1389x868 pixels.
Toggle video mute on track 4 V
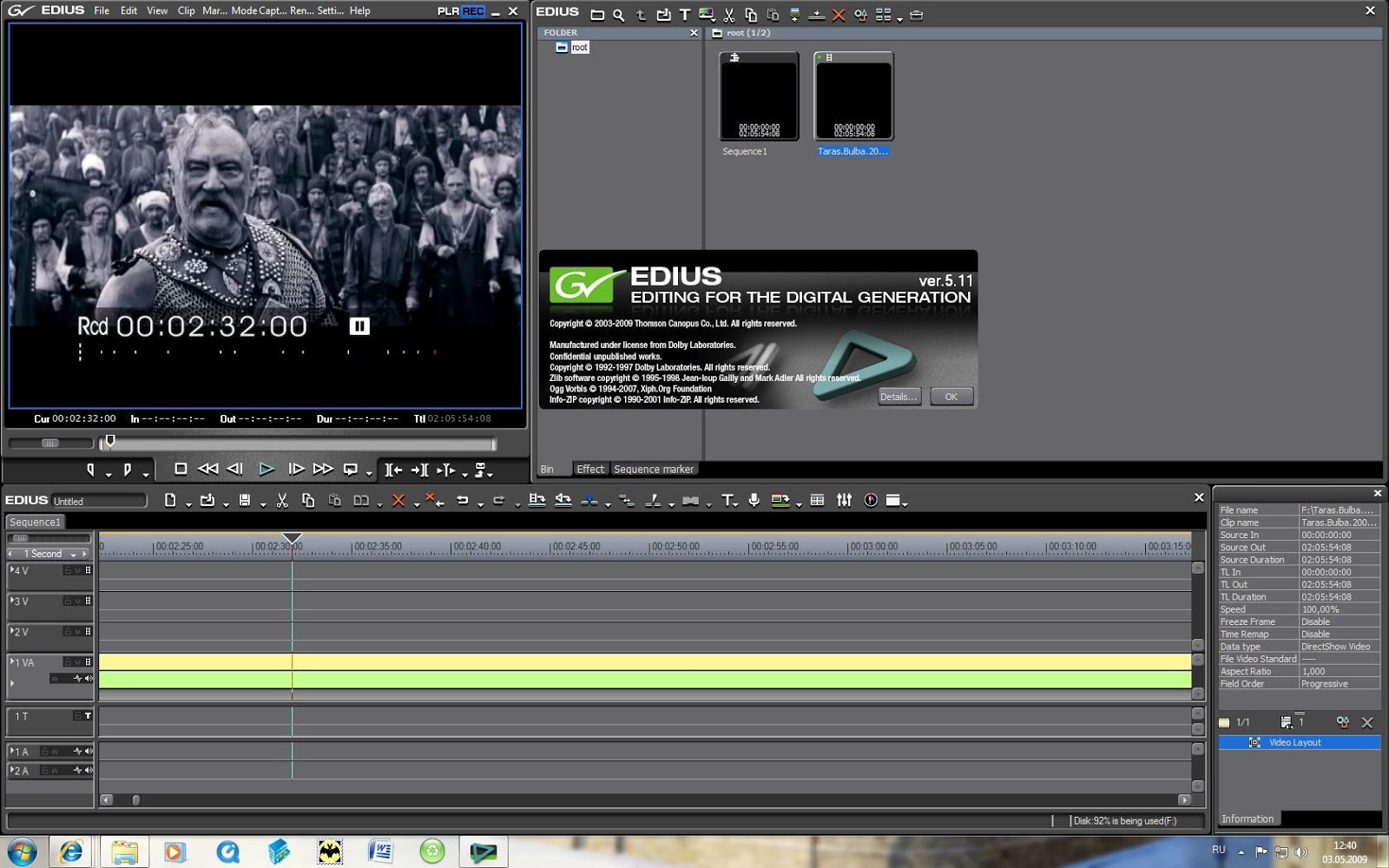coord(88,570)
